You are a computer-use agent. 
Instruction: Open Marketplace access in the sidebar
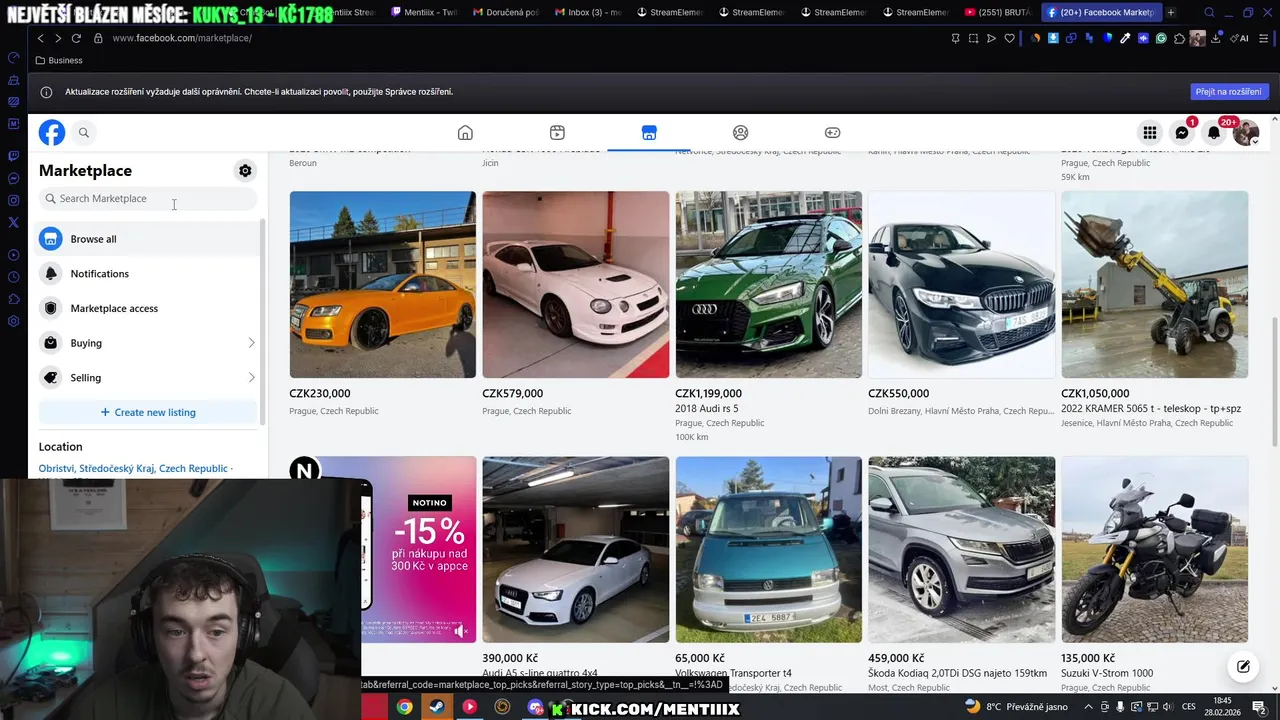pos(148,308)
